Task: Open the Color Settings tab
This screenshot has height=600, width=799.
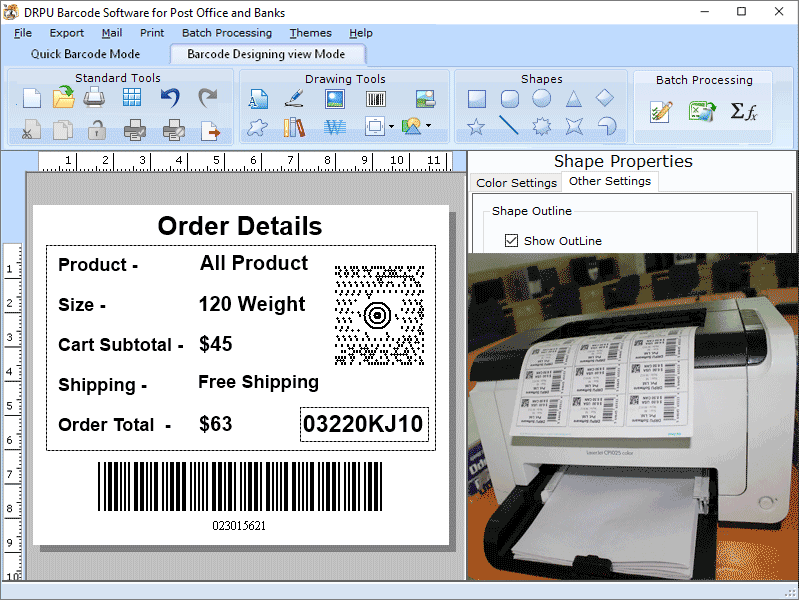Action: pos(516,182)
